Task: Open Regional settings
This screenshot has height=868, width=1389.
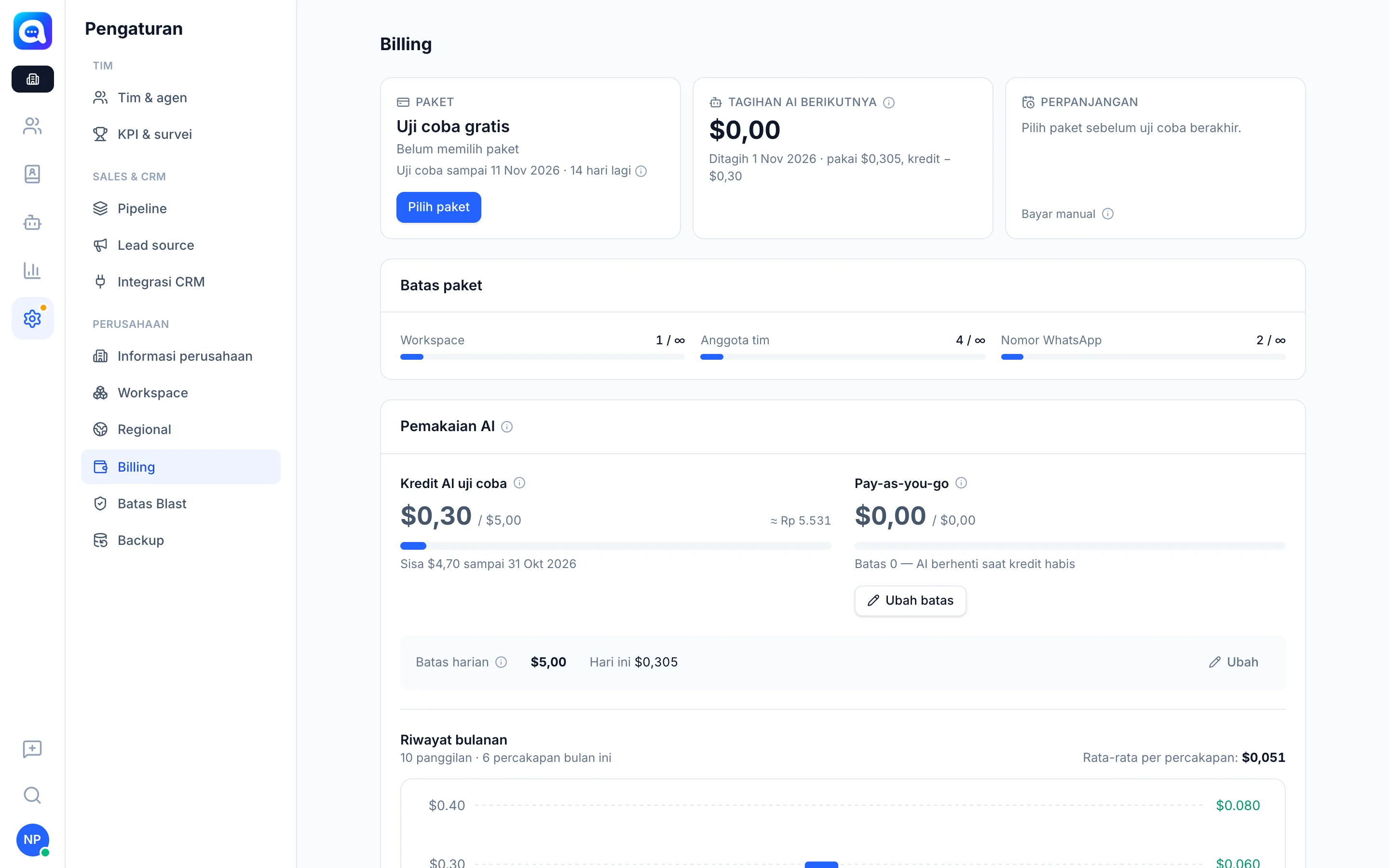Action: [181, 429]
